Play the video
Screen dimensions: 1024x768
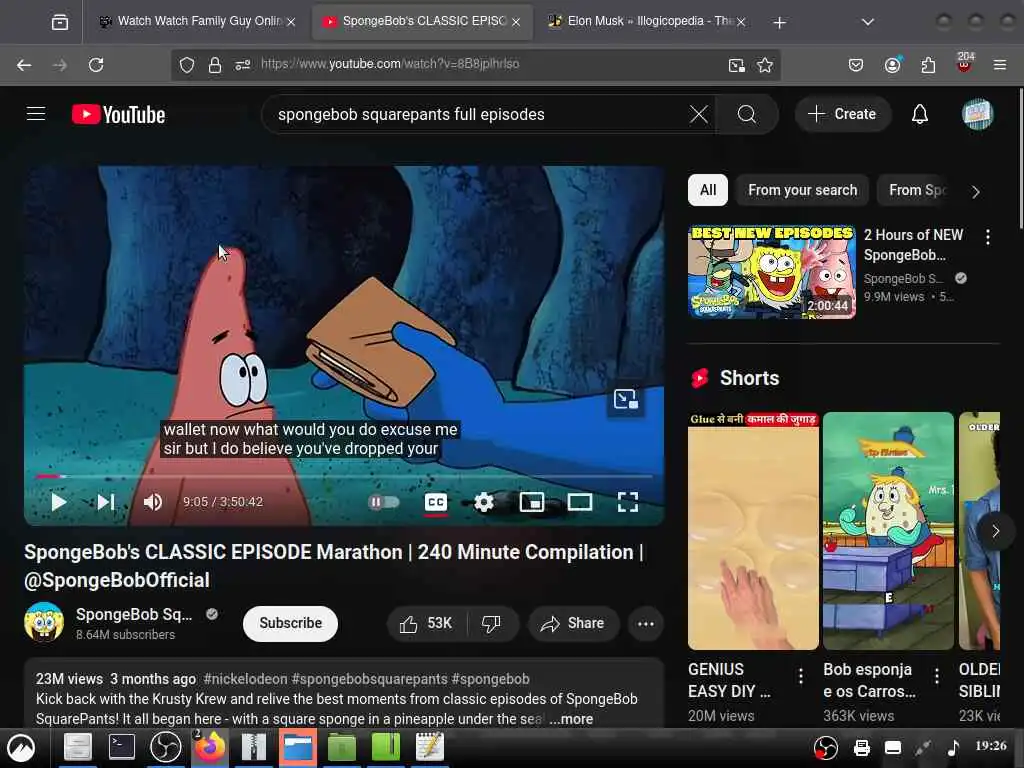tap(59, 502)
